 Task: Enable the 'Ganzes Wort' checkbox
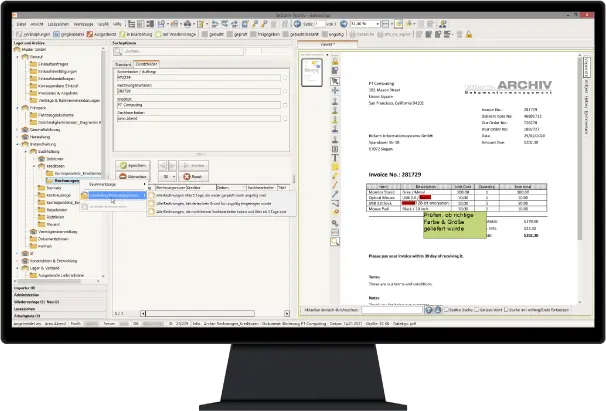pos(477,310)
